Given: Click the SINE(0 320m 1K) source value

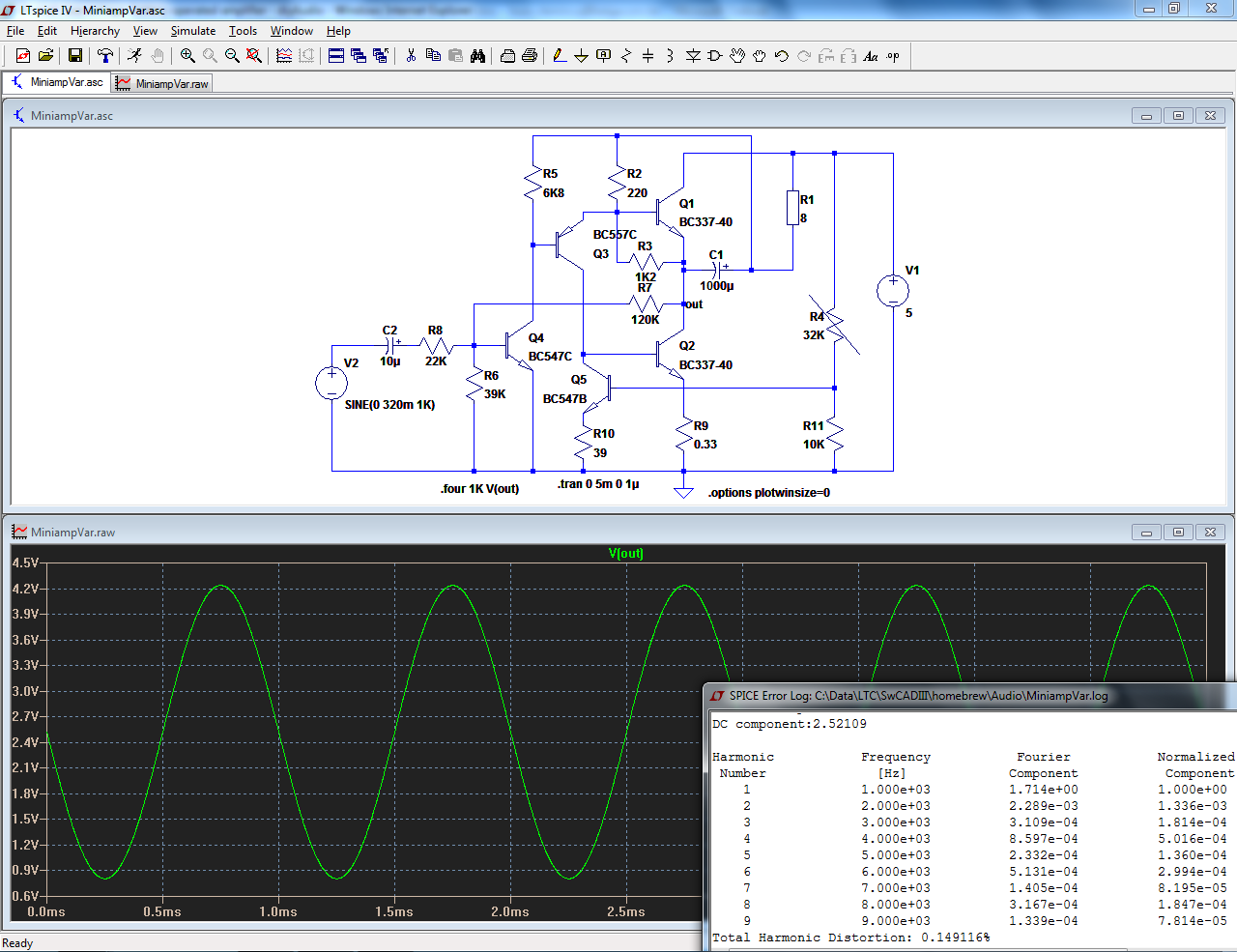Looking at the screenshot, I should pos(389,405).
